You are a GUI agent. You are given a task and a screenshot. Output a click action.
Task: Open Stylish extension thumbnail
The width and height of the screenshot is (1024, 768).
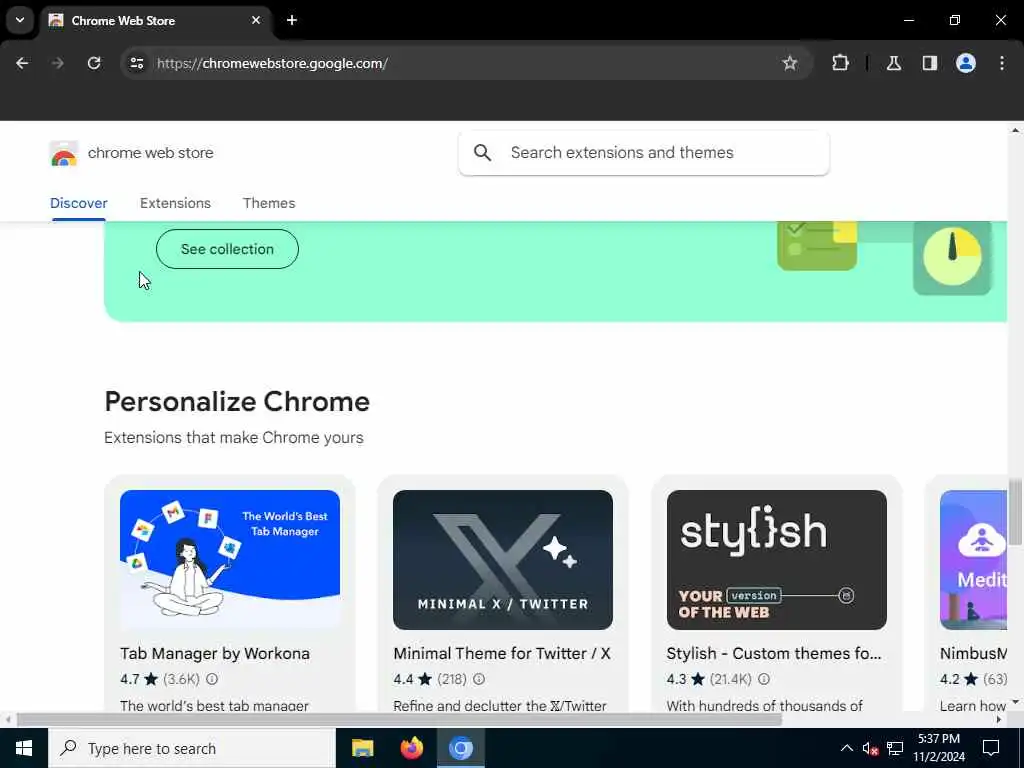point(776,560)
